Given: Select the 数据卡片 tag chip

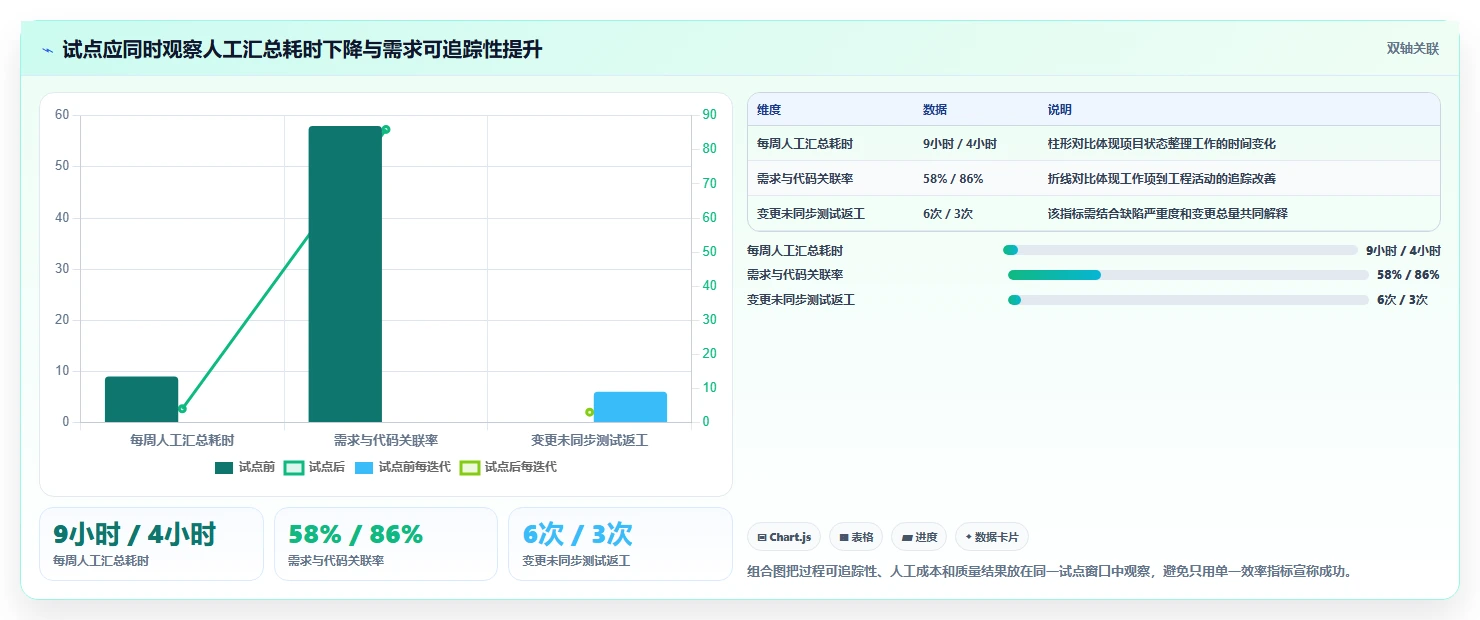Looking at the screenshot, I should 992,537.
